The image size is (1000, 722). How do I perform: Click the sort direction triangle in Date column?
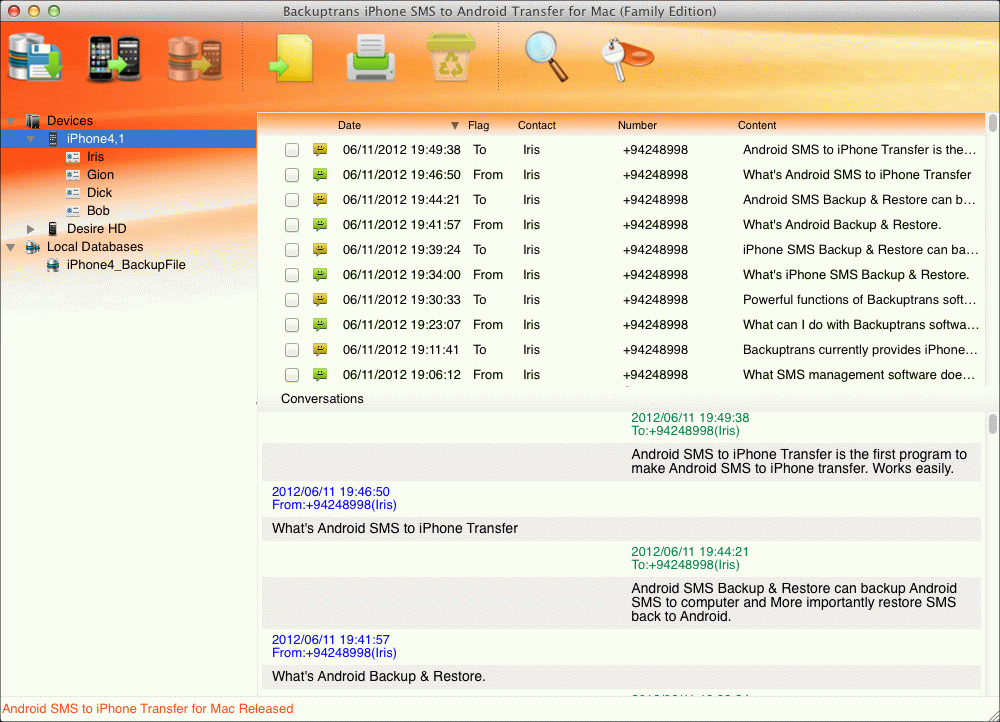point(456,125)
